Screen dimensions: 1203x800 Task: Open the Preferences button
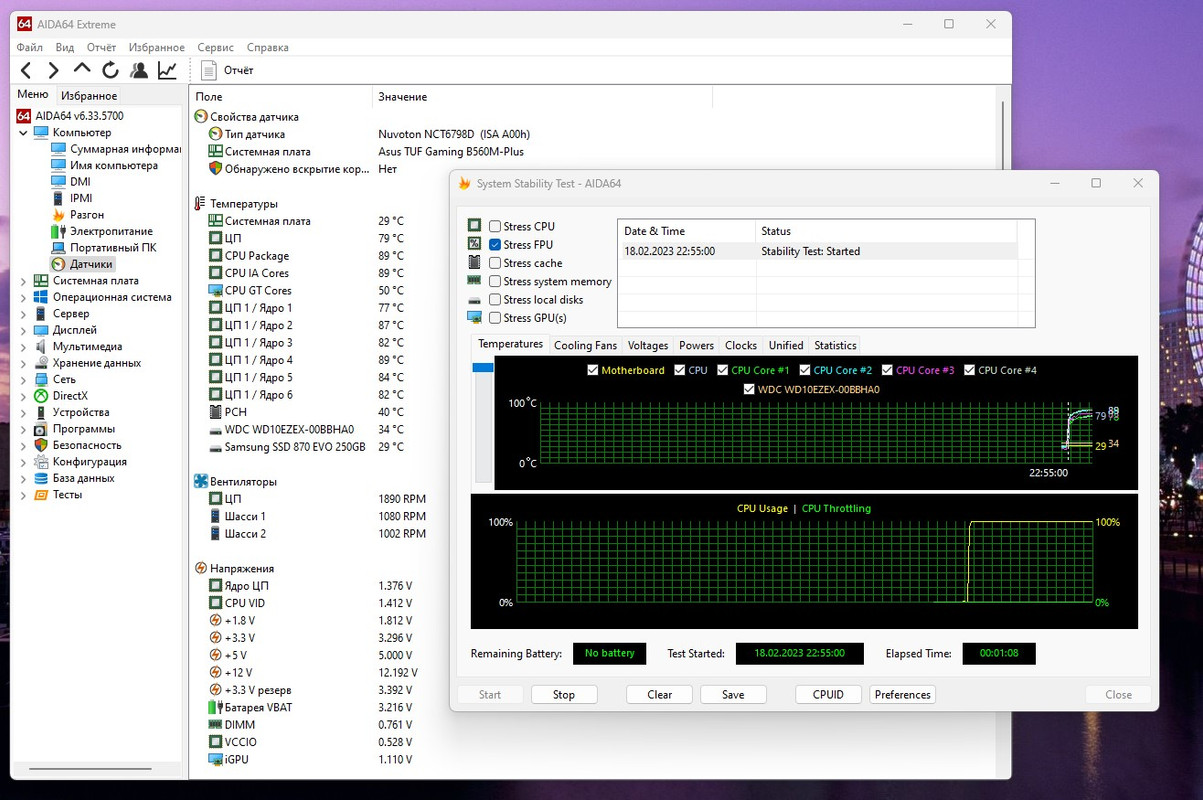pos(903,695)
